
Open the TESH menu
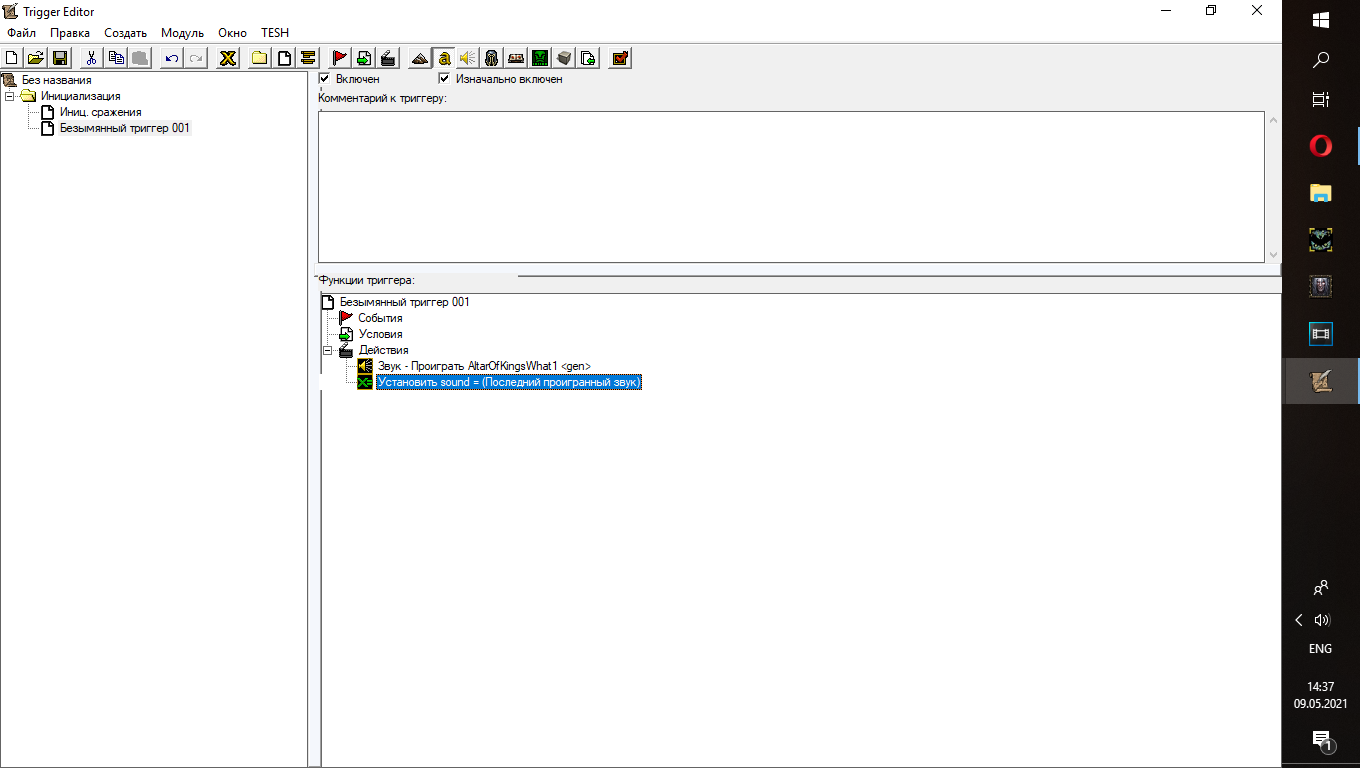click(x=275, y=33)
